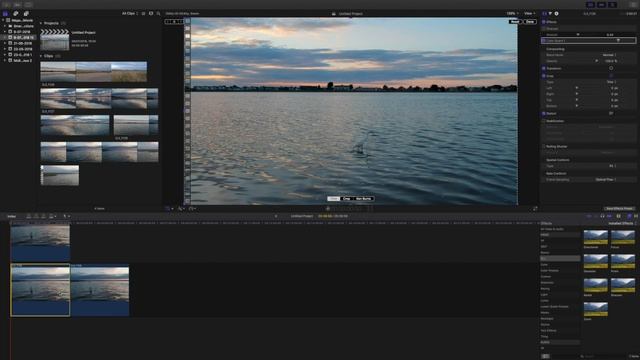
Task: Toggle snapping in the timeline
Action: pos(609,216)
